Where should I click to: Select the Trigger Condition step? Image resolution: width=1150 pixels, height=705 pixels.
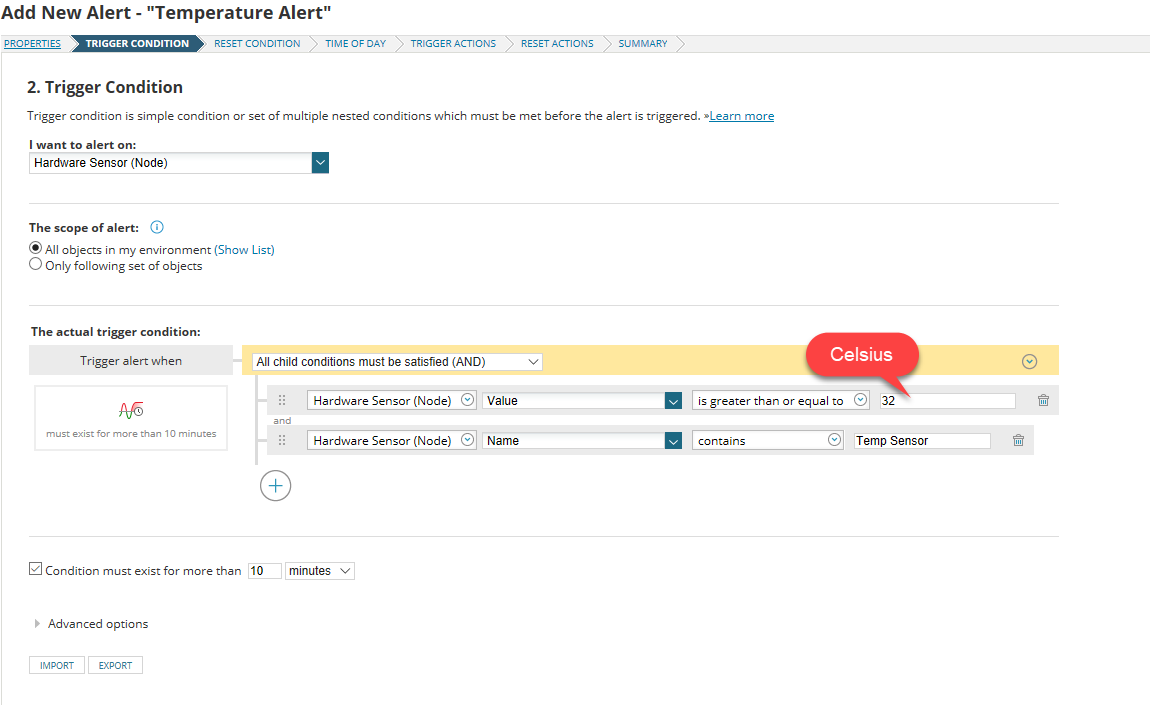pos(137,44)
